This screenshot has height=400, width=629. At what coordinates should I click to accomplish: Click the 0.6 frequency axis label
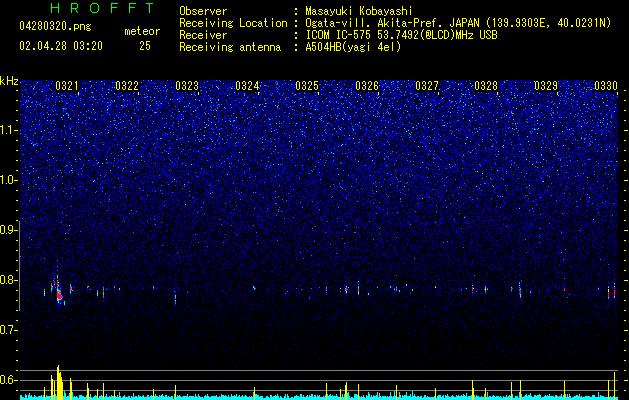8,380
